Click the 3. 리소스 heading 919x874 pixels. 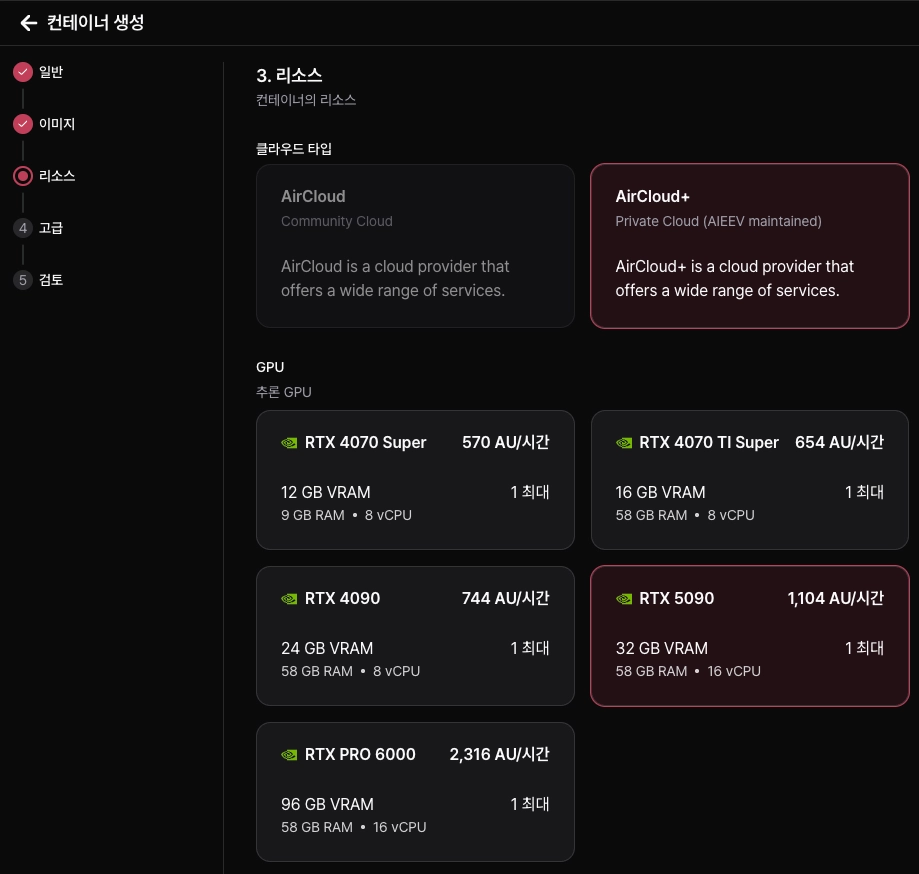[289, 75]
